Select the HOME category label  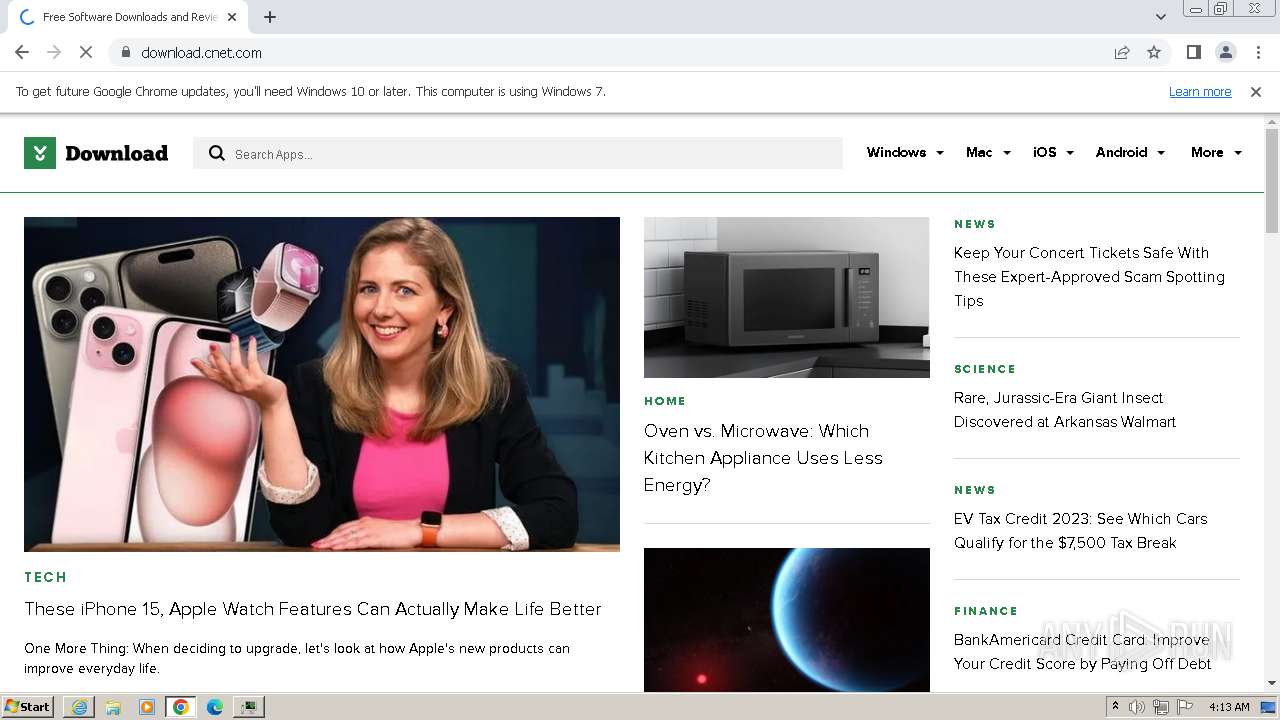pos(665,401)
